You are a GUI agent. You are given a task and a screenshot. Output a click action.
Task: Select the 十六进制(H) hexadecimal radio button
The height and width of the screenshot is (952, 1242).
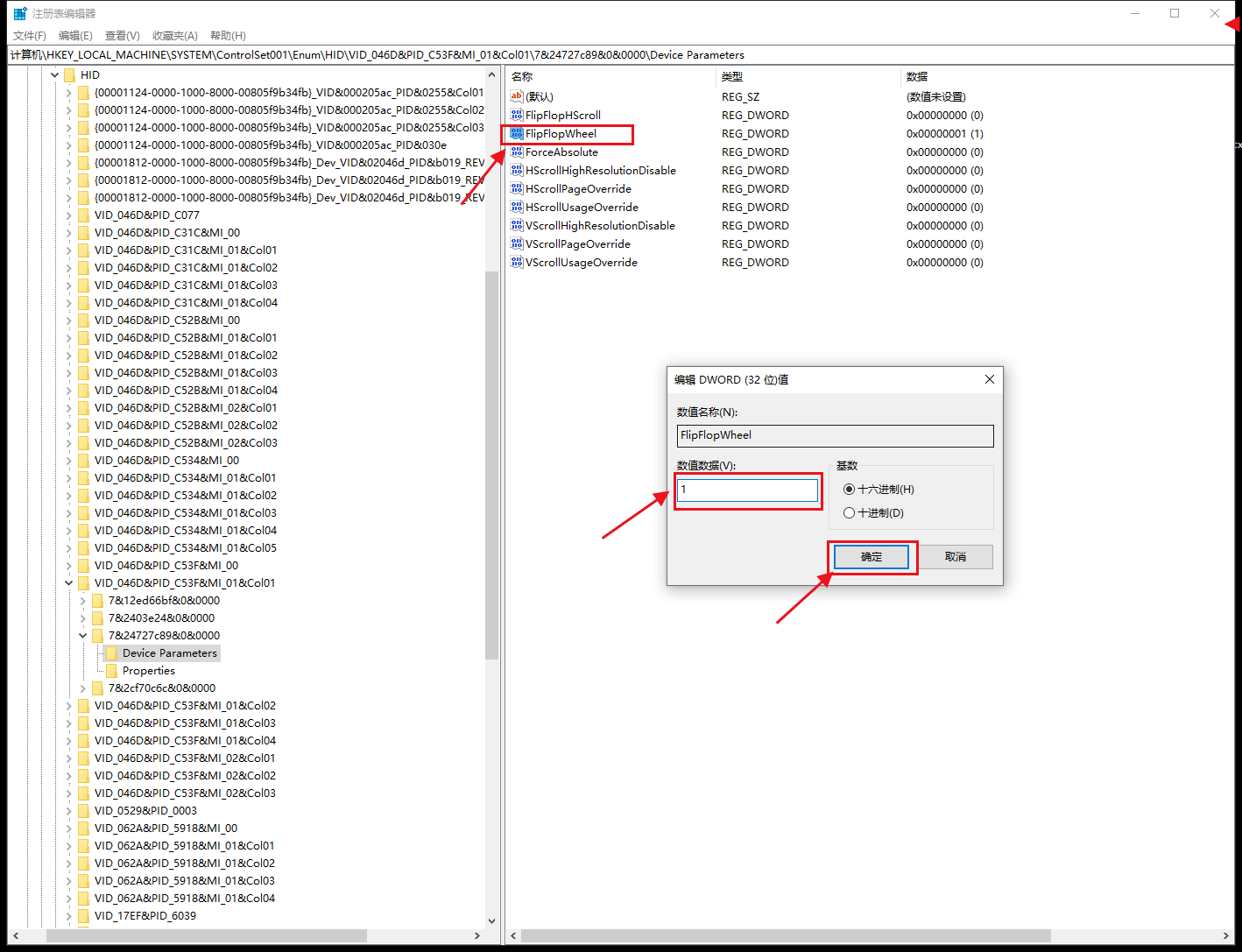849,489
